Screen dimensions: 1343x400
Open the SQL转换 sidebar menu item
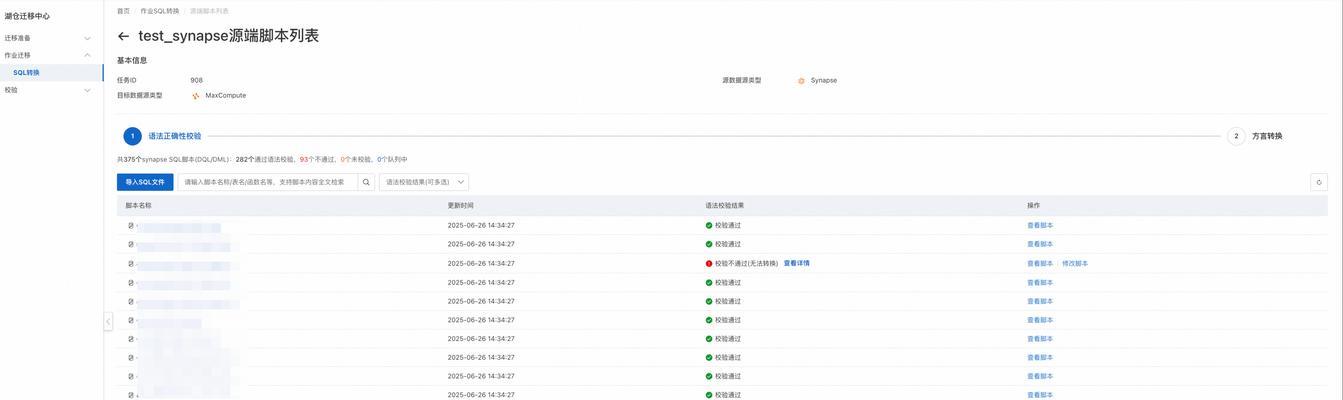click(52, 73)
